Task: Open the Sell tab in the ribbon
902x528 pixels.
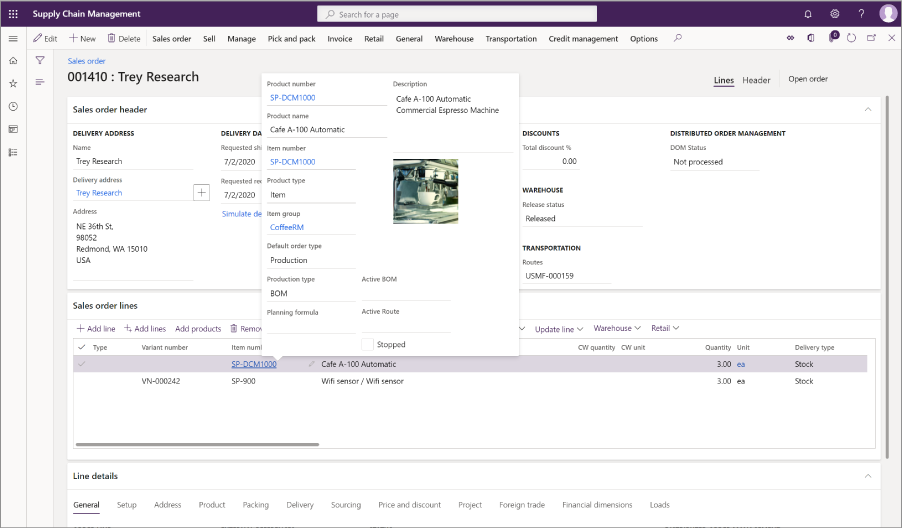Action: (x=209, y=39)
